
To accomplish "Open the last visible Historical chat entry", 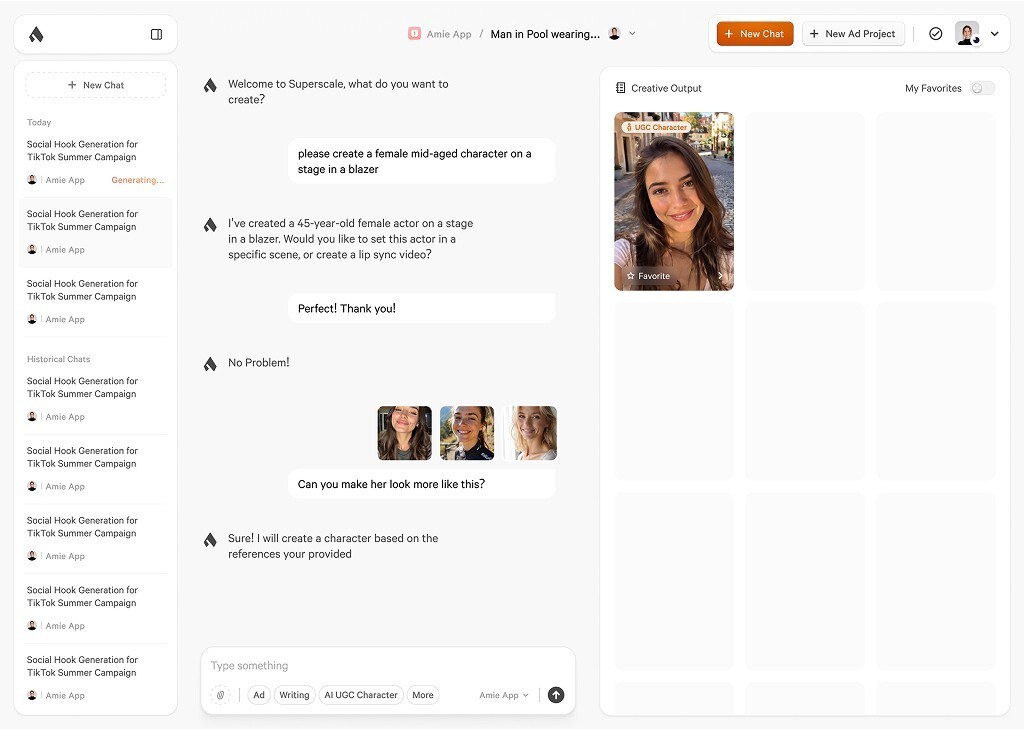I will [x=96, y=677].
